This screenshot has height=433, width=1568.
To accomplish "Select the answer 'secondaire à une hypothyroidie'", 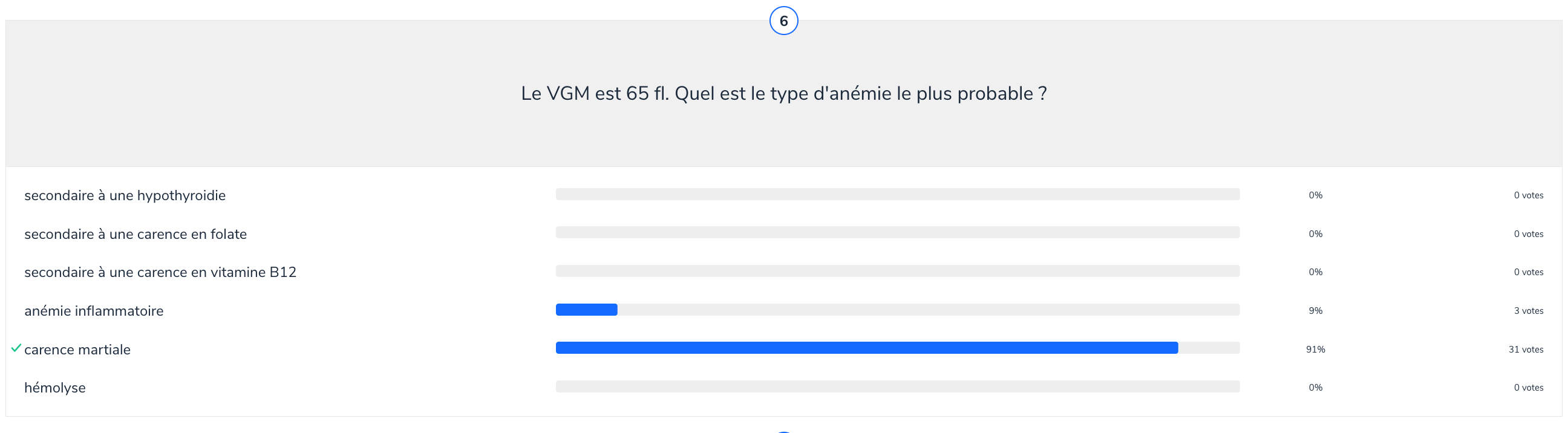I will (x=125, y=195).
